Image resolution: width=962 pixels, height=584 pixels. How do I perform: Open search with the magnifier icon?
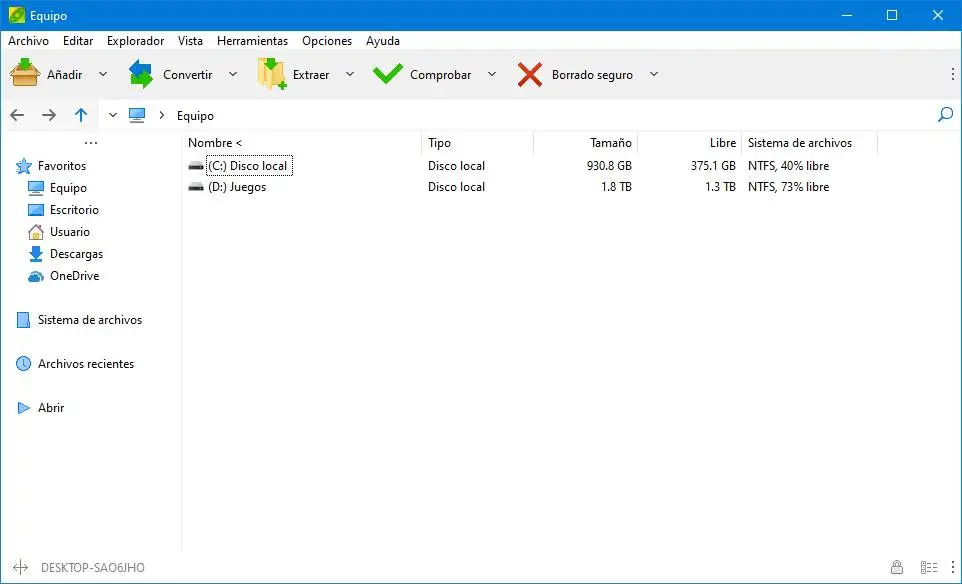click(945, 115)
